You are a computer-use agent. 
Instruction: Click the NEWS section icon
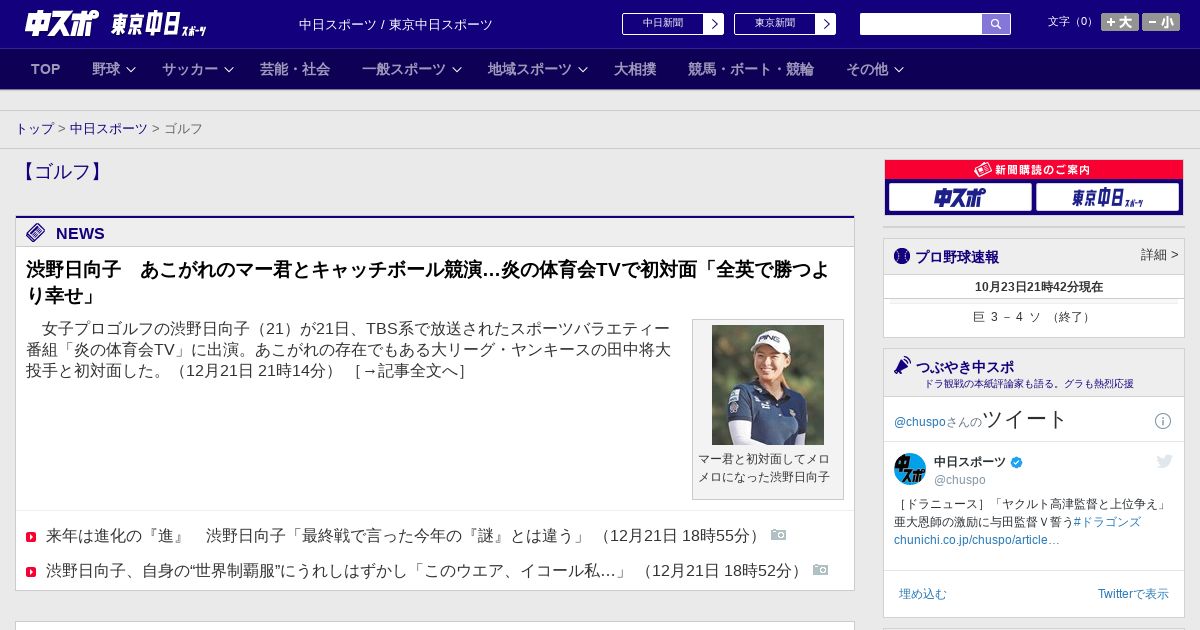pos(36,233)
